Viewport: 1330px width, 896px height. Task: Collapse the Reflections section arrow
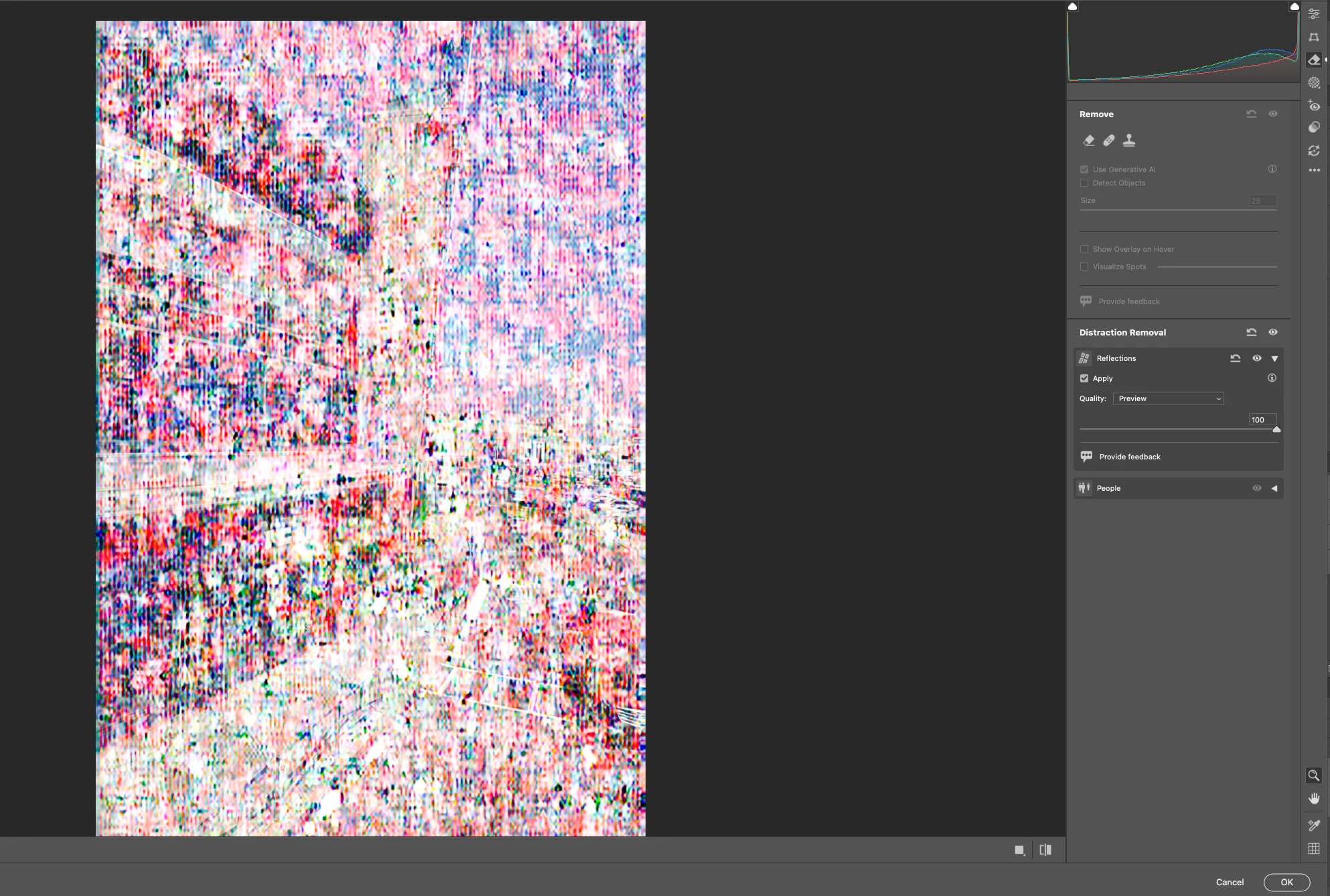(1274, 359)
